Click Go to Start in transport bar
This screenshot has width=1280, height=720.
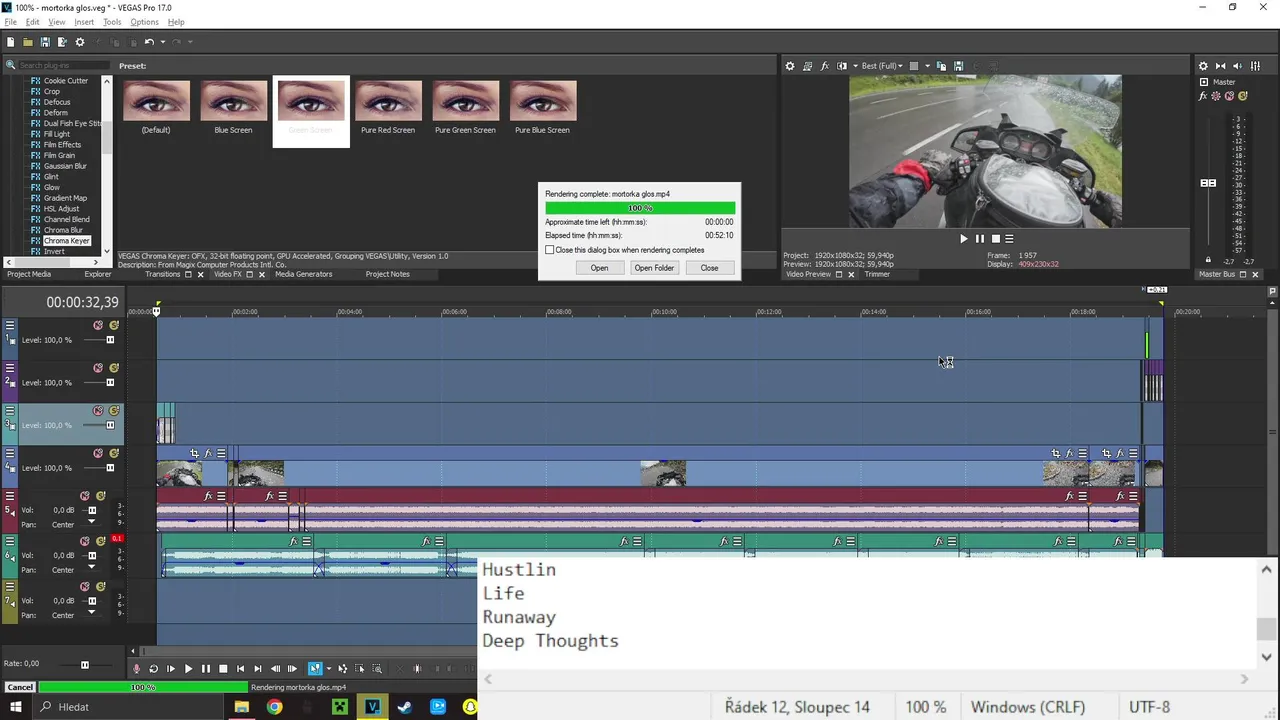(x=240, y=669)
